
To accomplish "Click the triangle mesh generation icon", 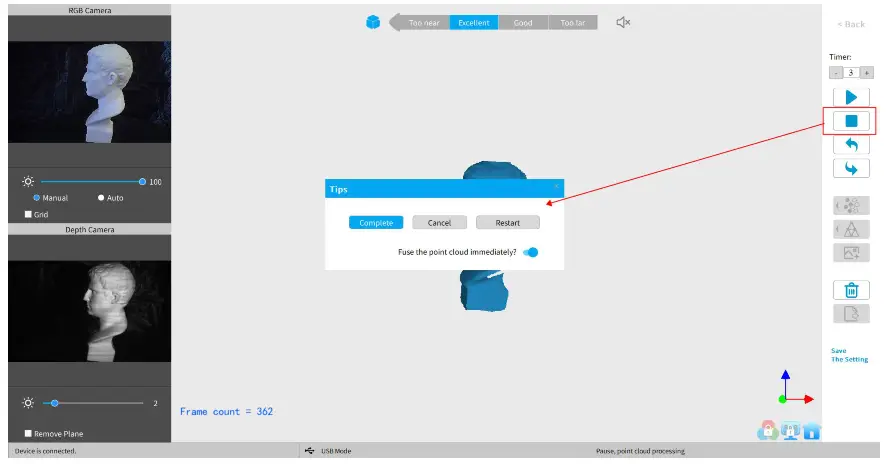I will tap(851, 229).
